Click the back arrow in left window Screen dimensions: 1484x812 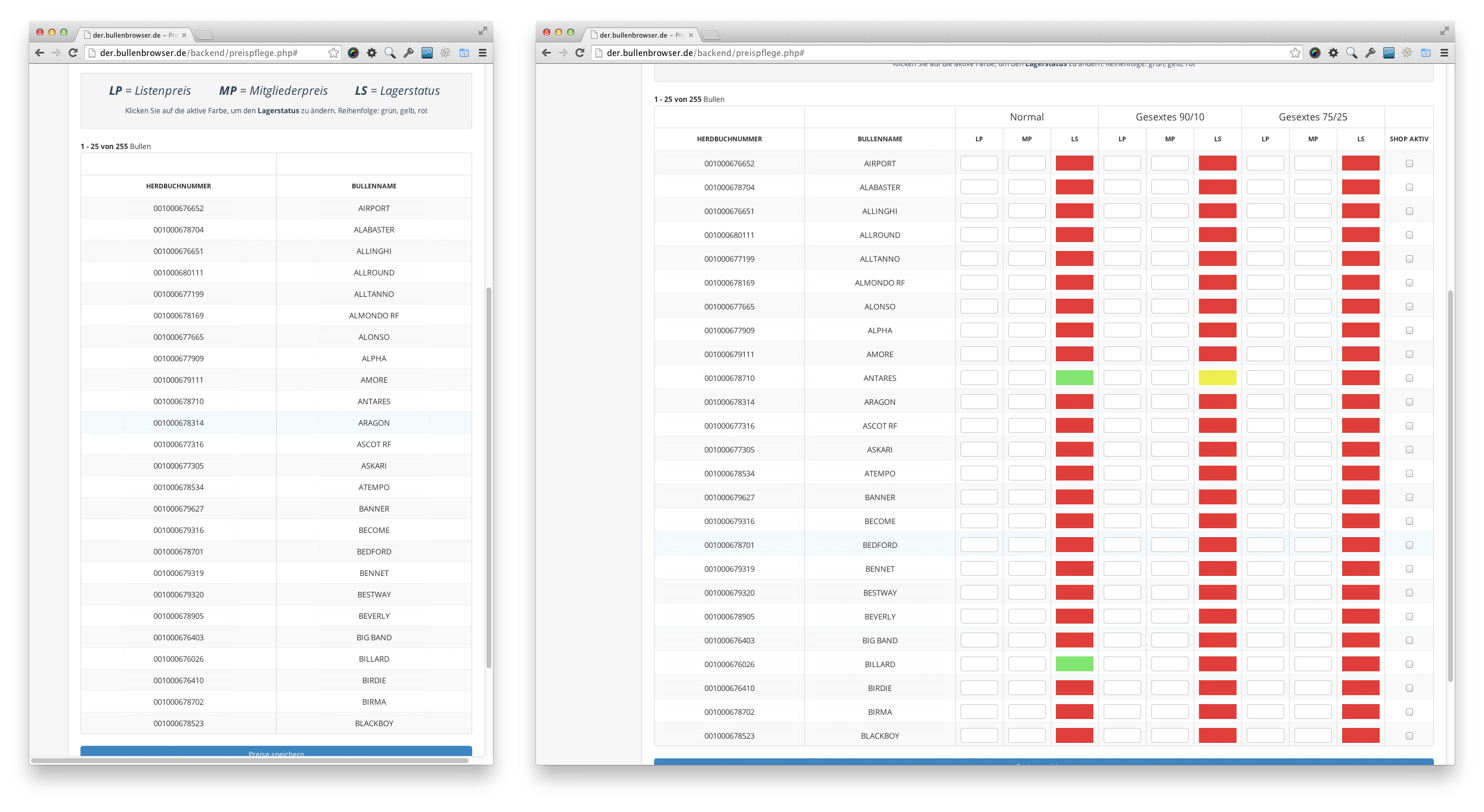39,53
